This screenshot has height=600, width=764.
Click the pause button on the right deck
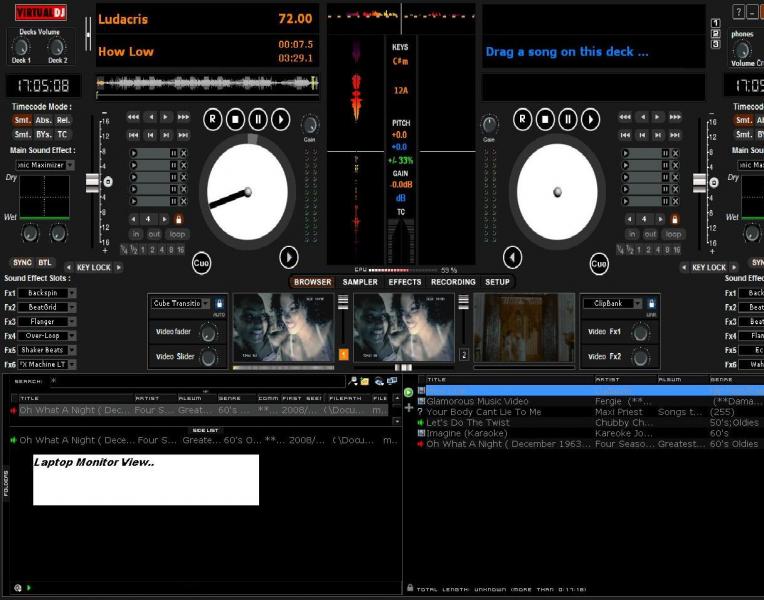[x=568, y=119]
